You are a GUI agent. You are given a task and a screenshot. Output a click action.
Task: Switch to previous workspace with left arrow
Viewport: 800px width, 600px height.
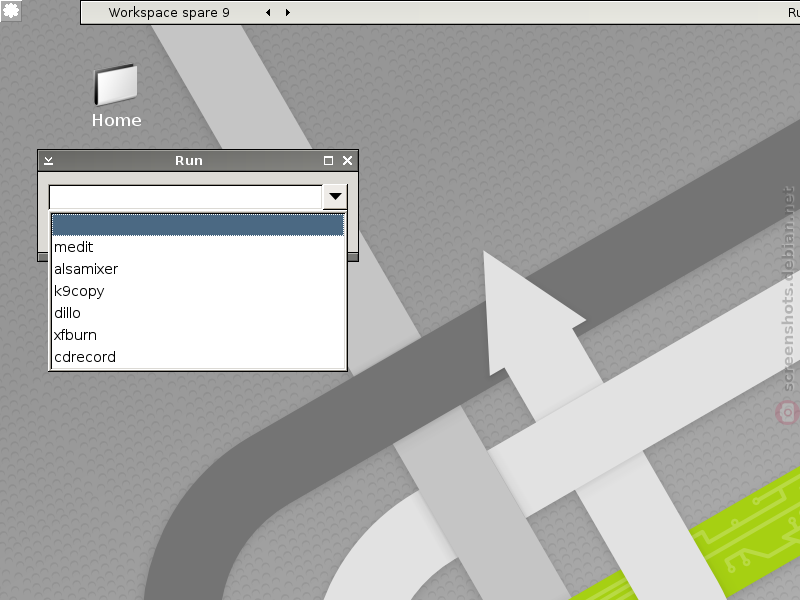click(268, 12)
